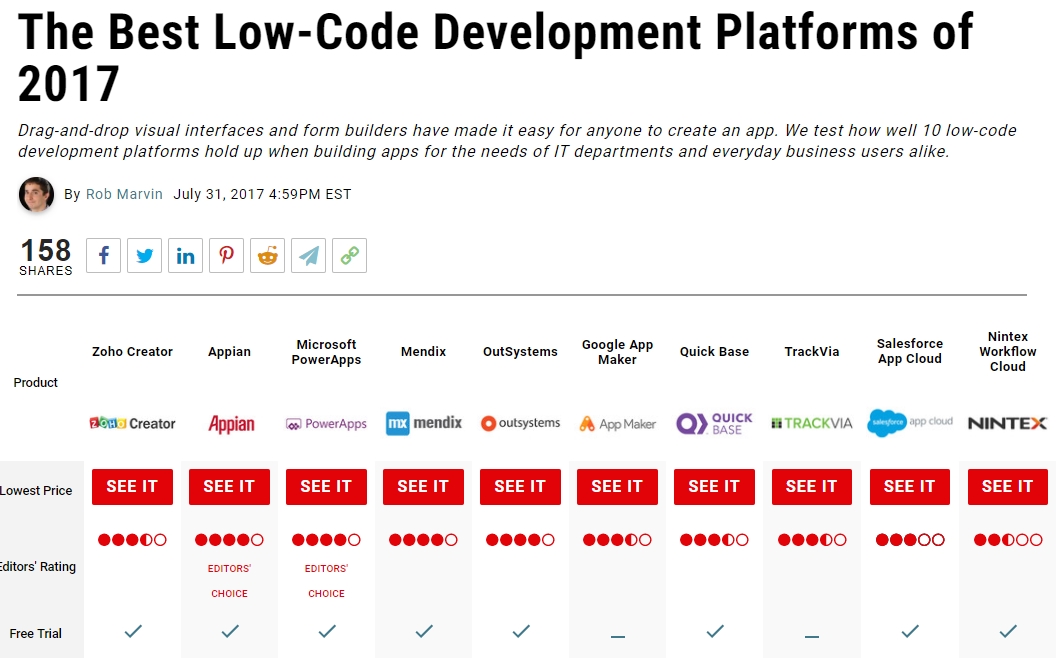
Task: Click the Zoho Creator logo
Action: [x=133, y=424]
